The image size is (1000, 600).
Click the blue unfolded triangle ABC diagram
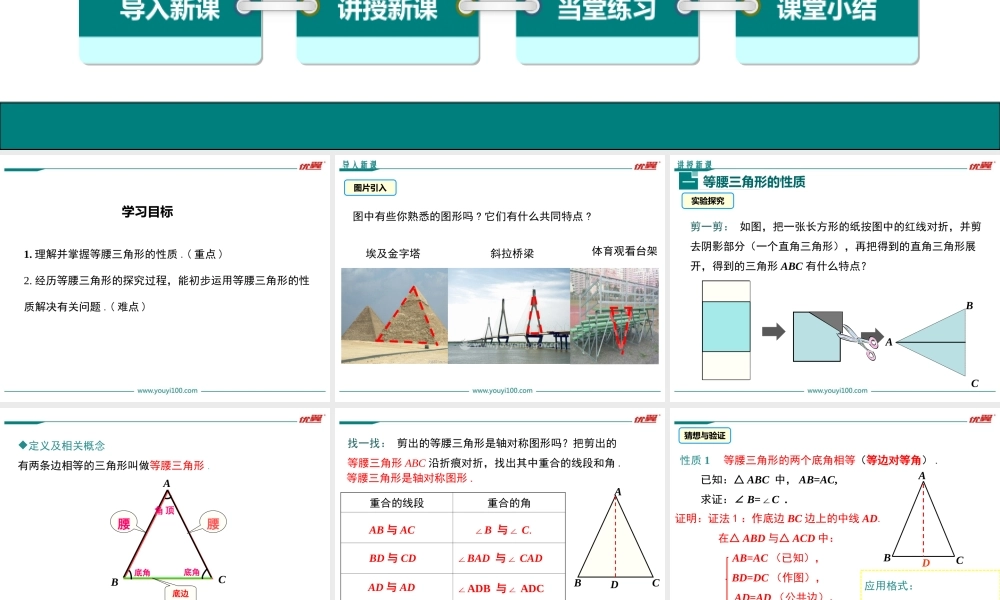pos(931,342)
